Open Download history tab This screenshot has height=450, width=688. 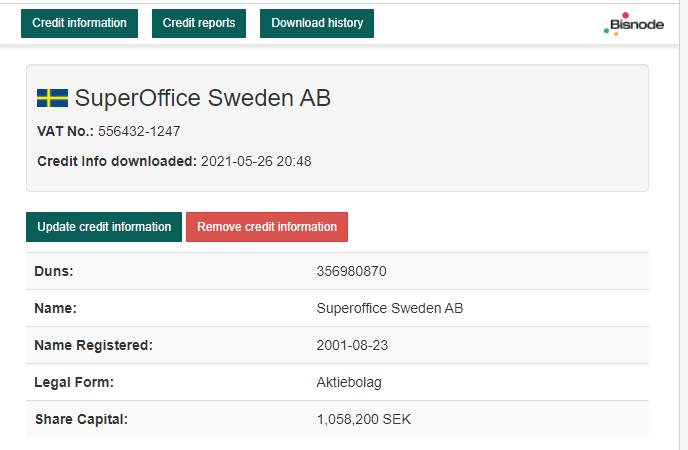point(317,23)
